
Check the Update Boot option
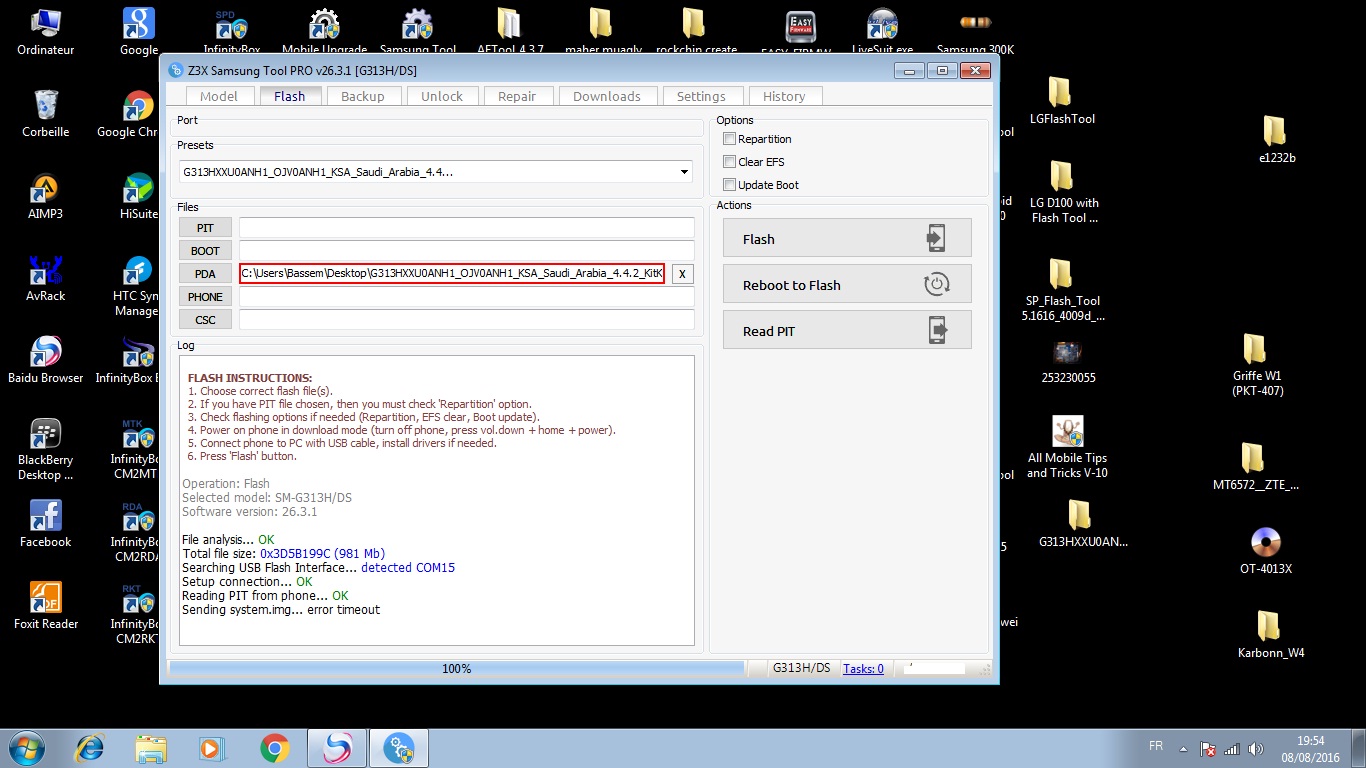[729, 185]
